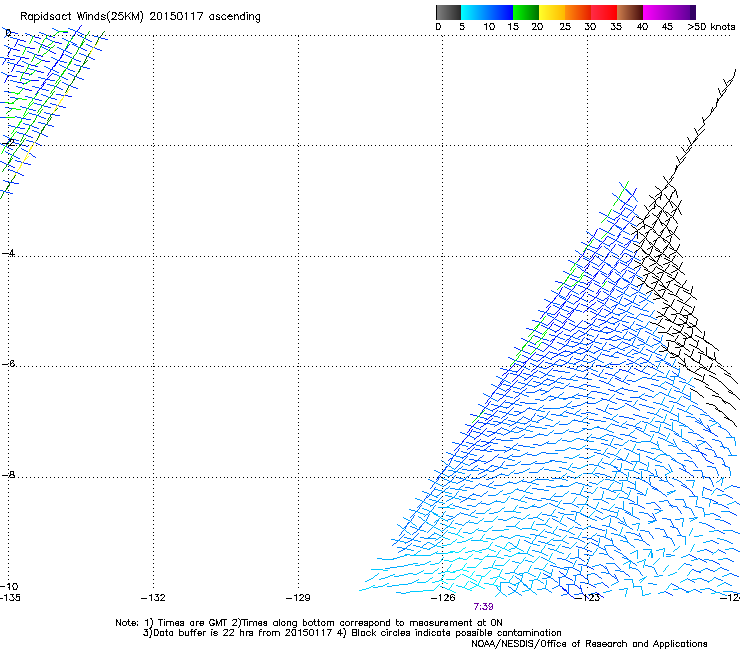Pick the brown 35-40 knots legend segment

[630, 12]
